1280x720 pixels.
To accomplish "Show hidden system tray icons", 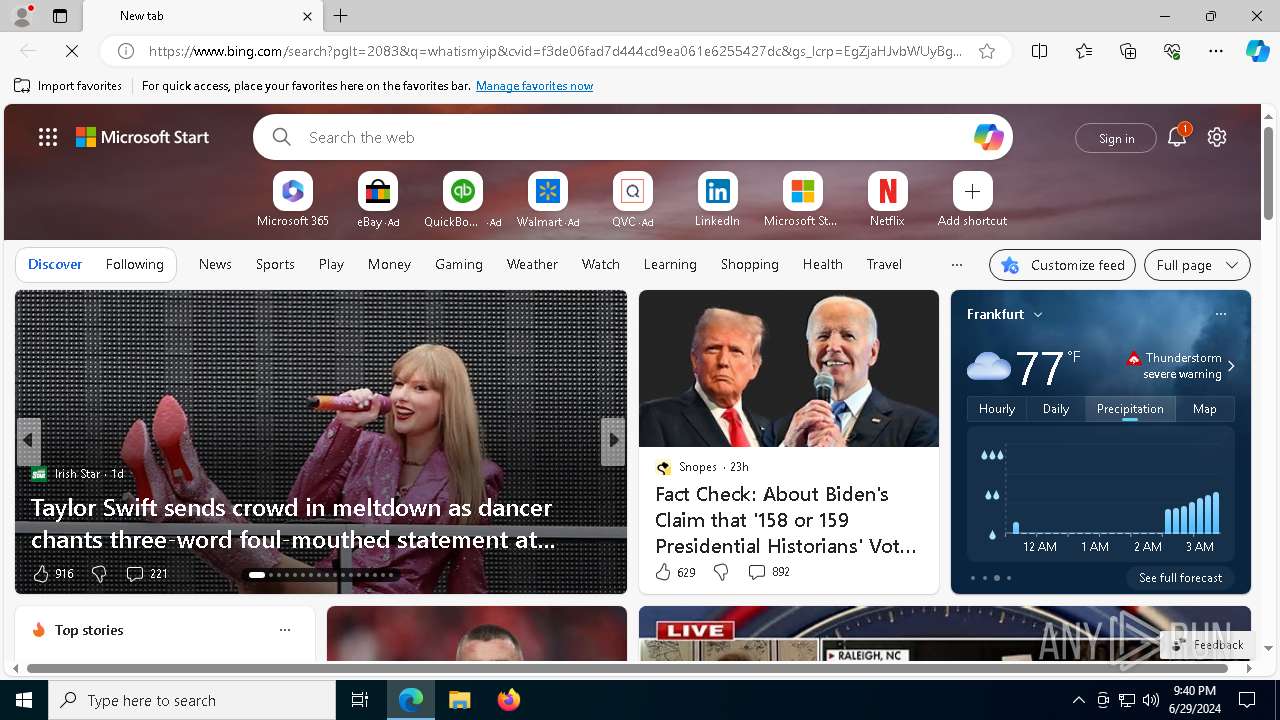I will coord(1078,700).
